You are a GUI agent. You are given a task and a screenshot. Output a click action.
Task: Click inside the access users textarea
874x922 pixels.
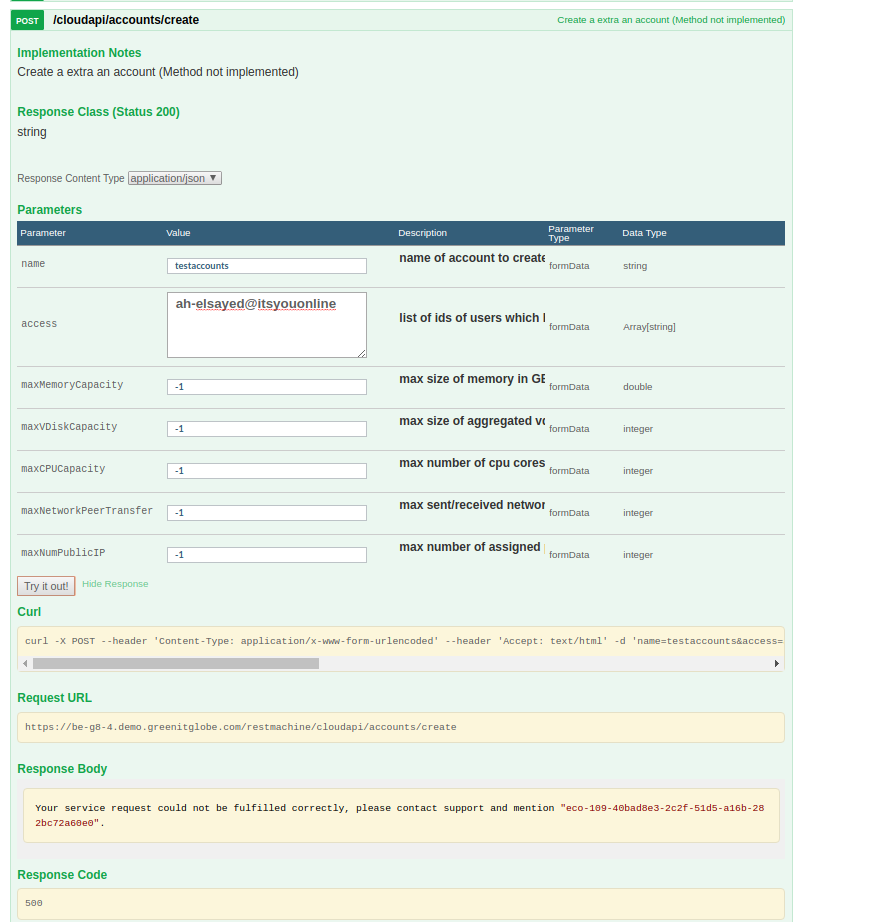266,324
